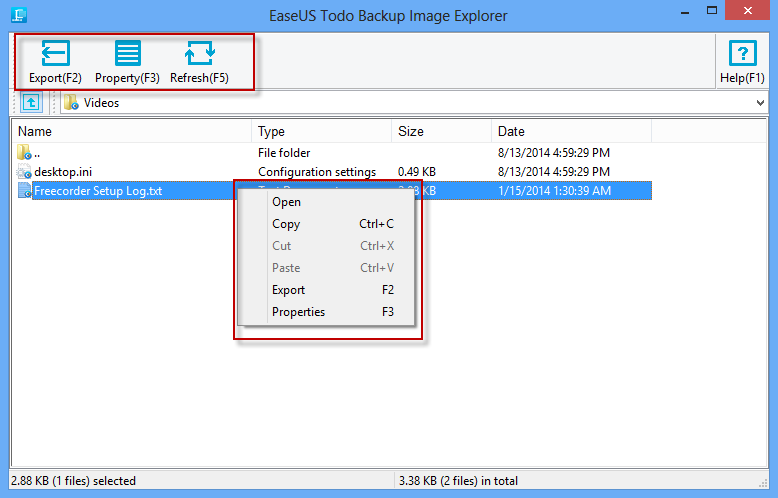Click the EaseUS app icon in the title bar
Image resolution: width=778 pixels, height=498 pixels.
19,15
